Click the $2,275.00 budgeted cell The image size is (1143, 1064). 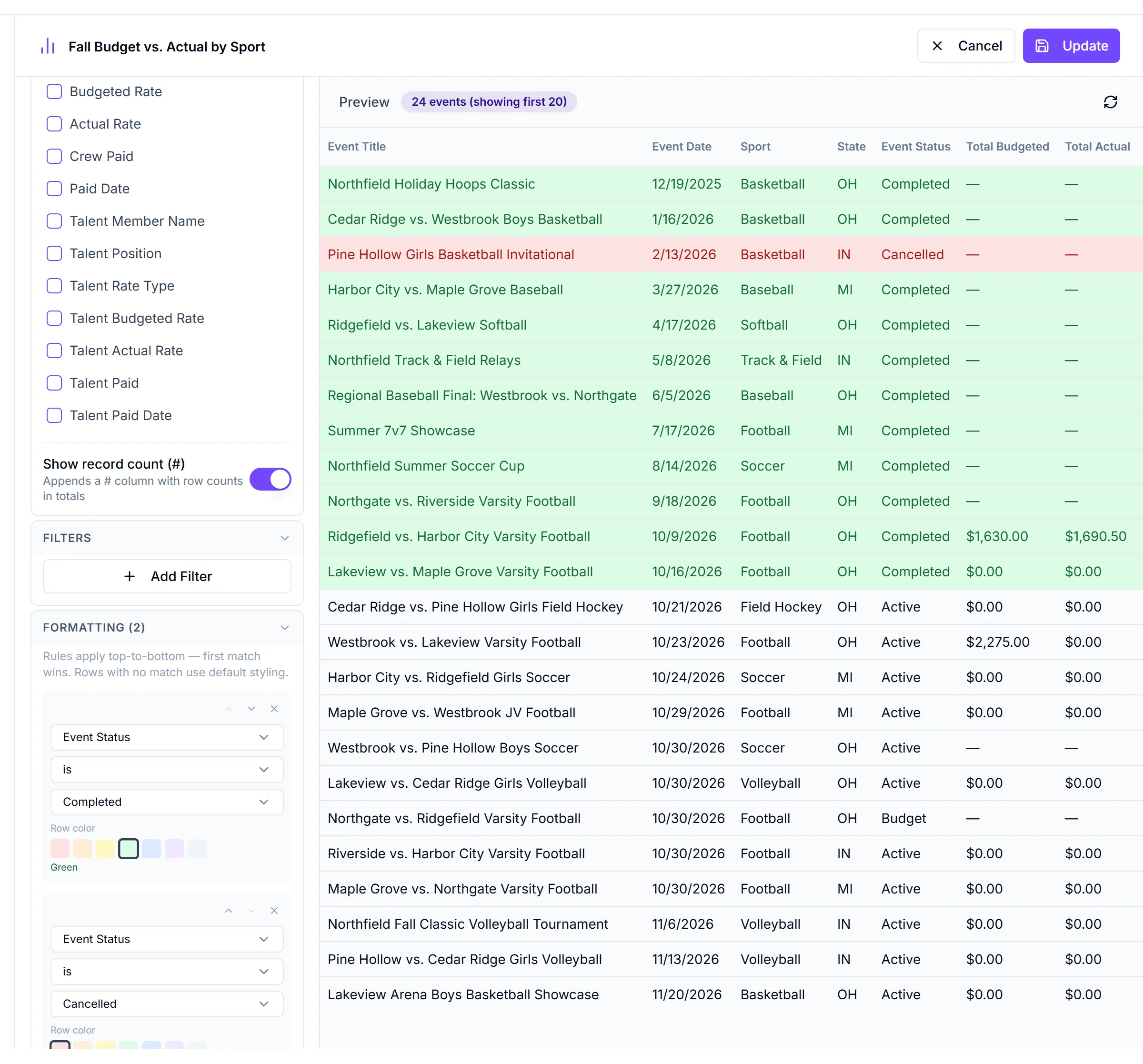[998, 642]
